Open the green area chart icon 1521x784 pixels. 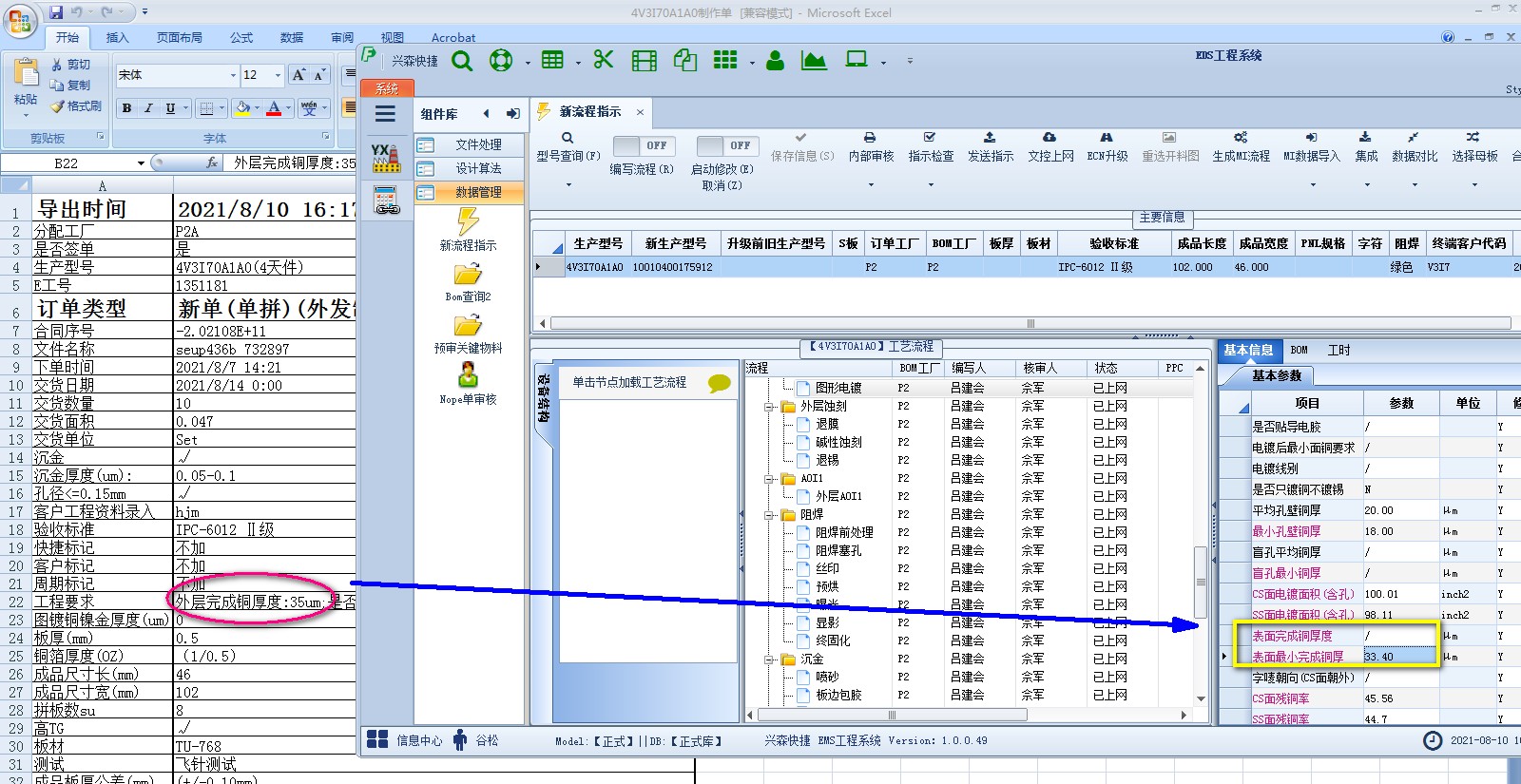(x=814, y=61)
